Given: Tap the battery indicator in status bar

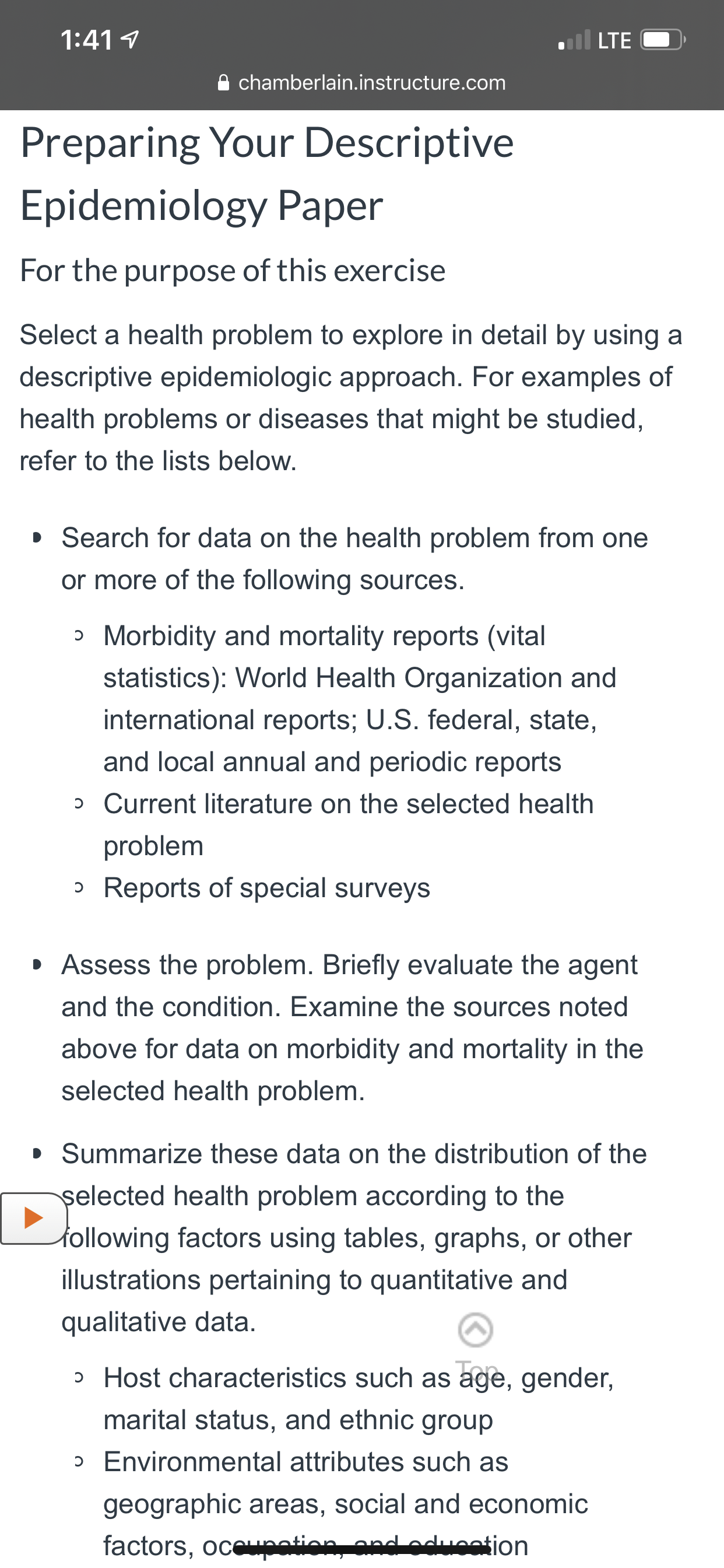Looking at the screenshot, I should pos(663,40).
